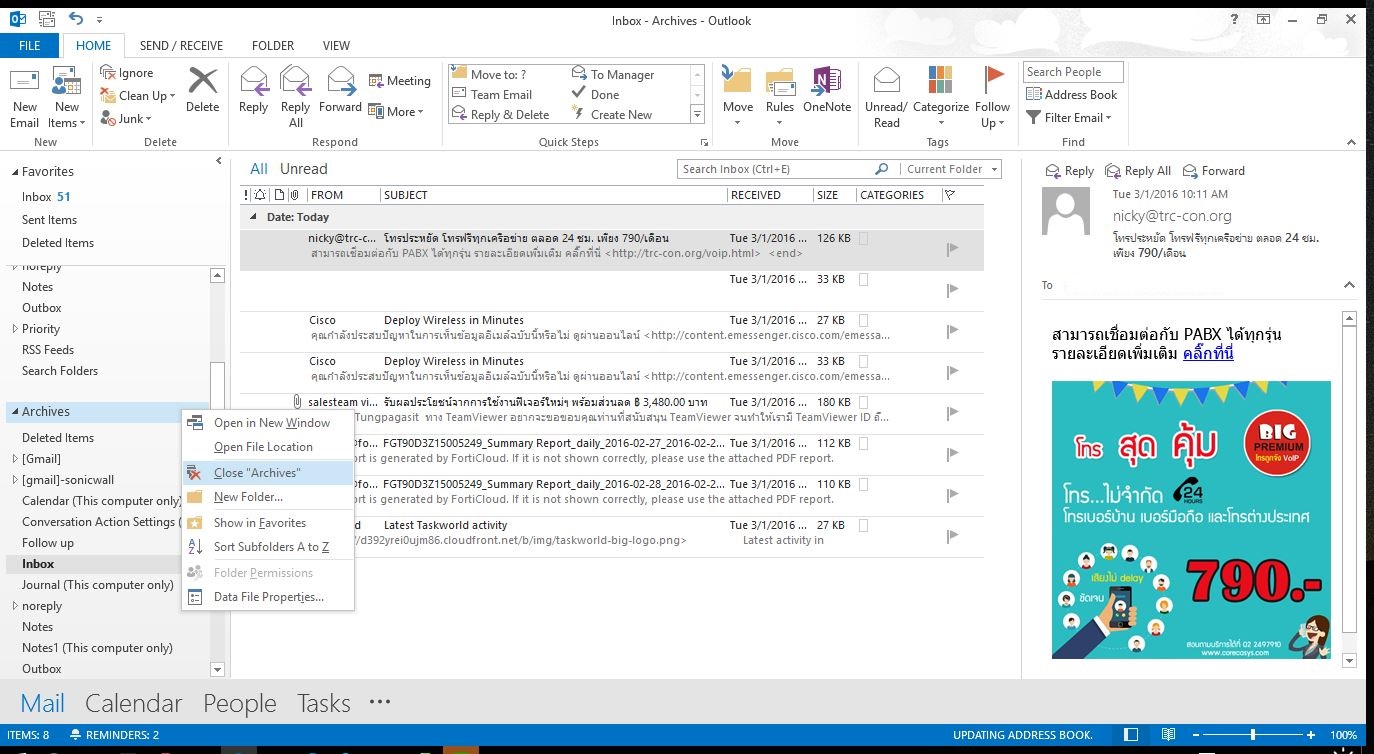Show All messages filter
1374x754 pixels.
258,169
